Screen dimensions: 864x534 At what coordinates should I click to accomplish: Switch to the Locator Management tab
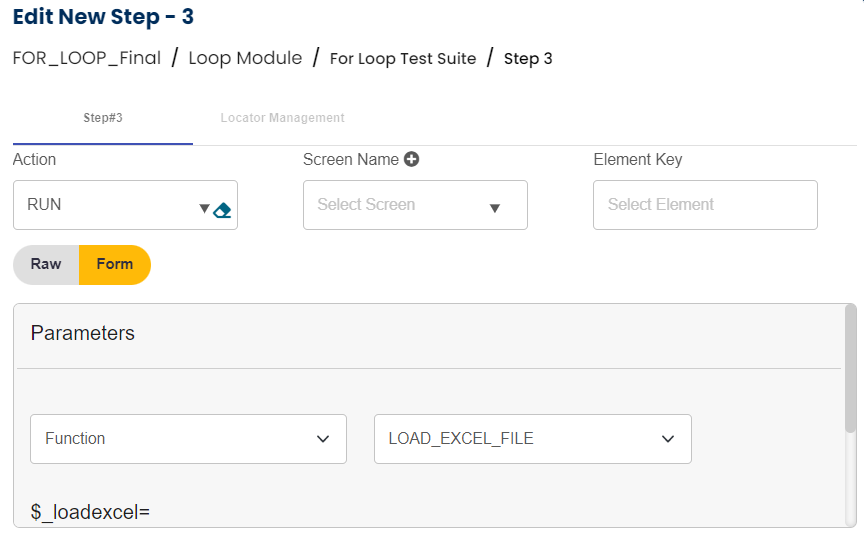(282, 118)
